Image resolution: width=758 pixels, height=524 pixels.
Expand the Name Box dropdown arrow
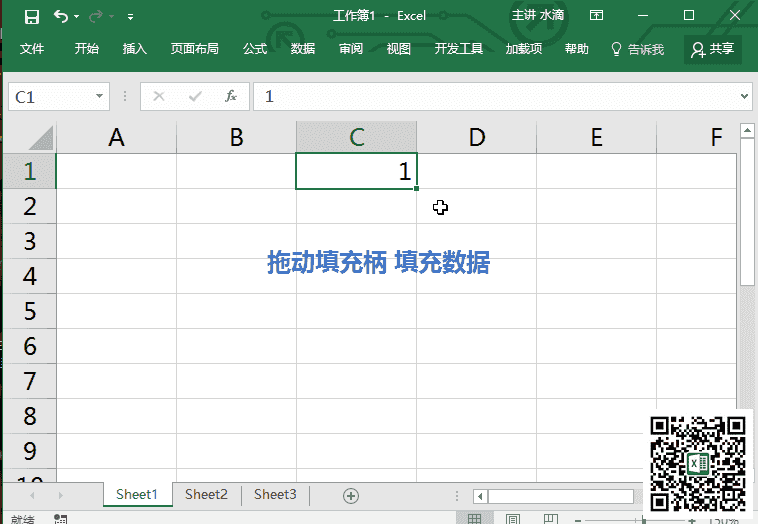(x=100, y=96)
